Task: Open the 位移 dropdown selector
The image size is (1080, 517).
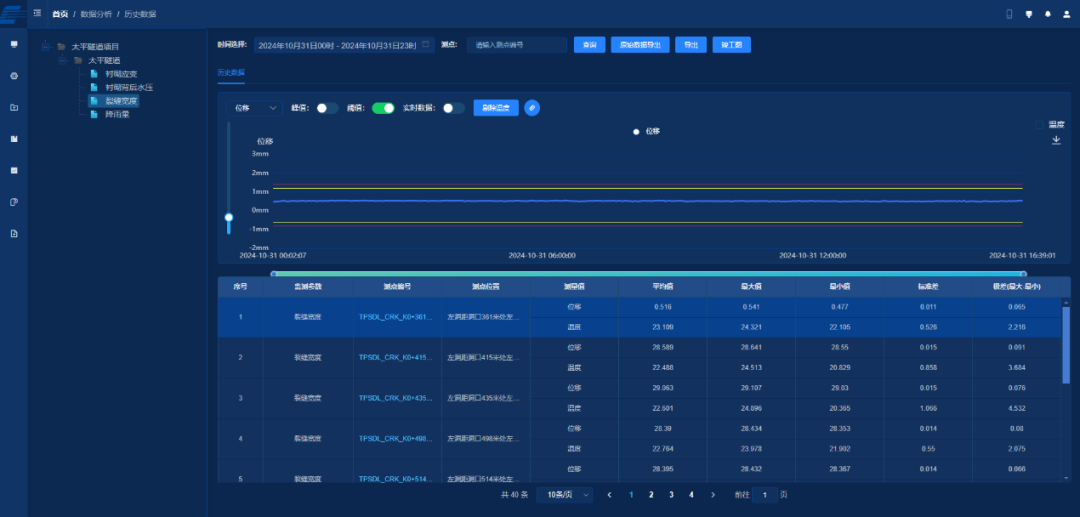Action: point(256,108)
